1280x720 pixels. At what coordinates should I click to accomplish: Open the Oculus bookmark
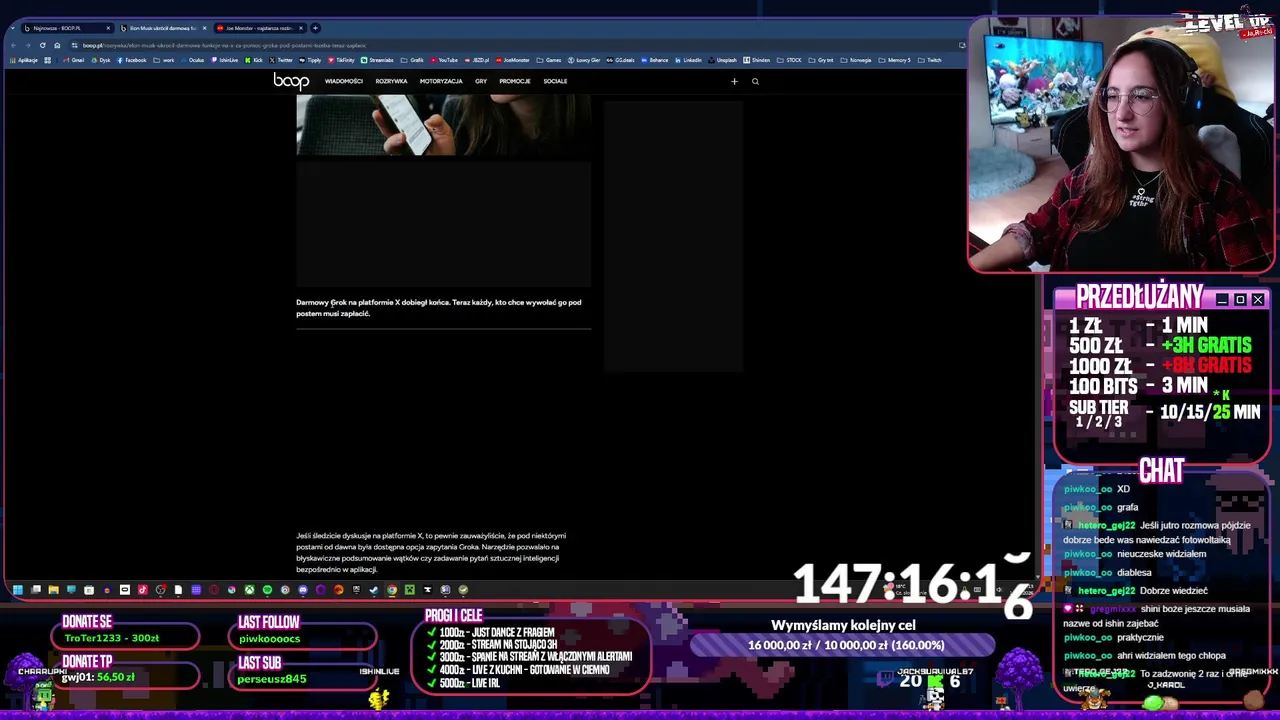(193, 60)
